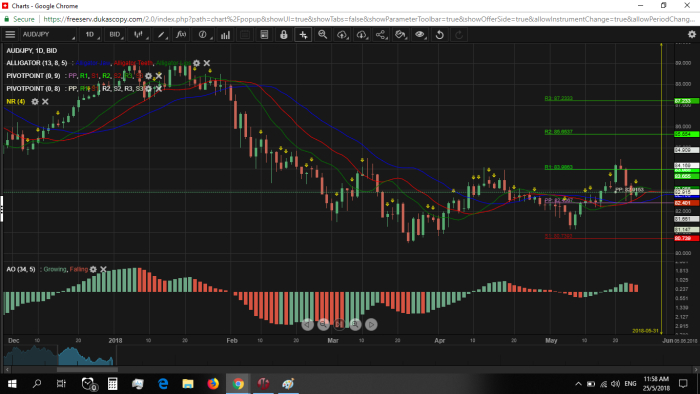Click the undo arrow icon

tap(440, 34)
